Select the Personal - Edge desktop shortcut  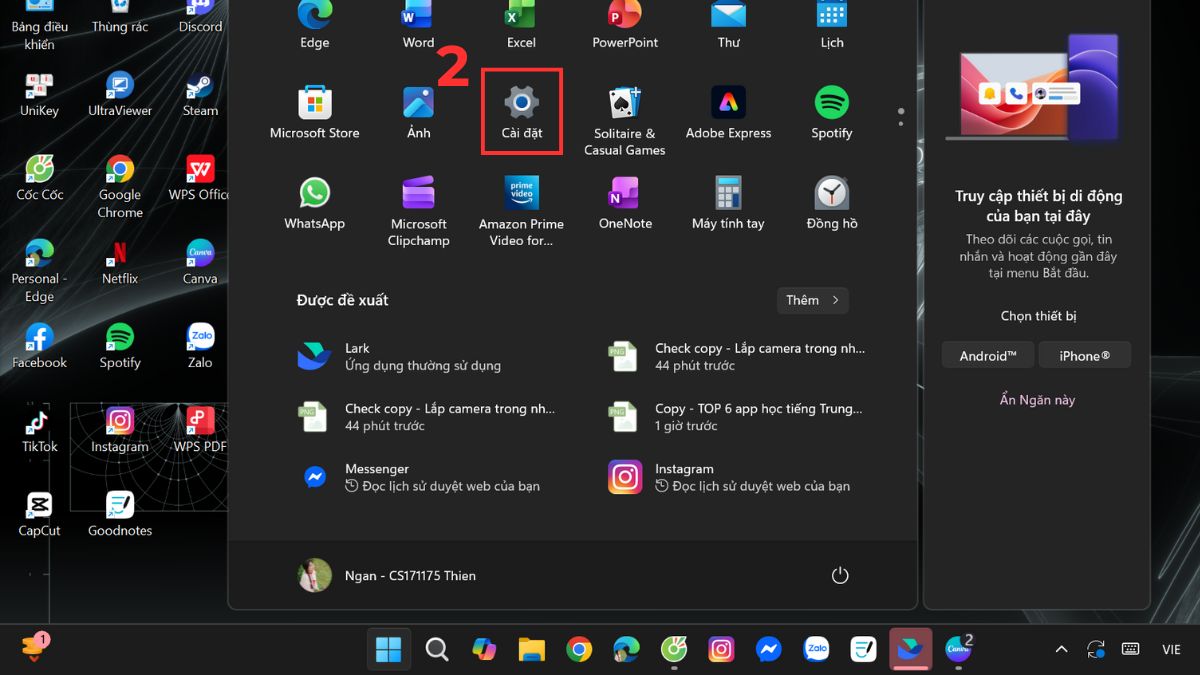(39, 271)
